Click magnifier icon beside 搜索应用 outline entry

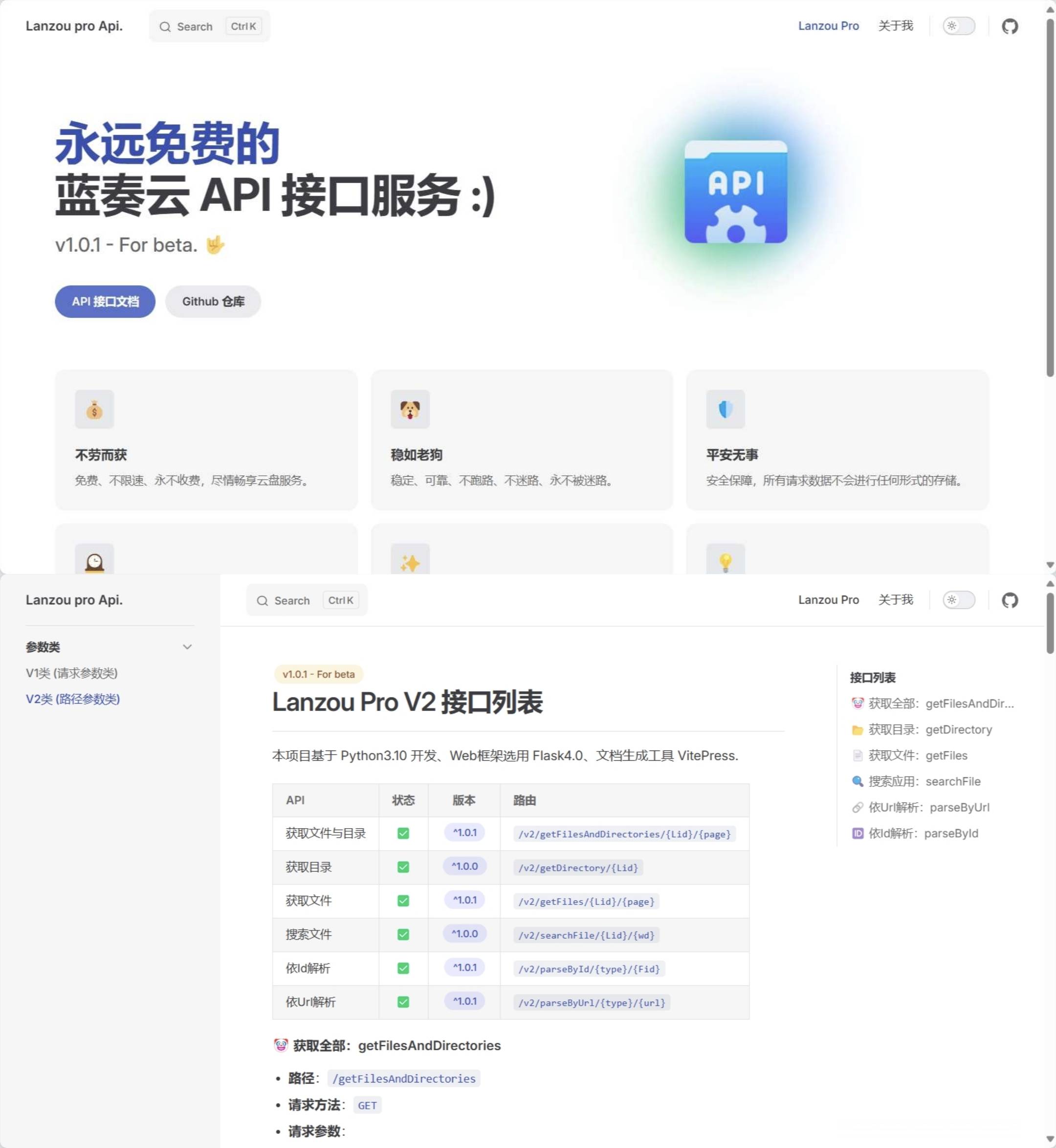point(857,781)
